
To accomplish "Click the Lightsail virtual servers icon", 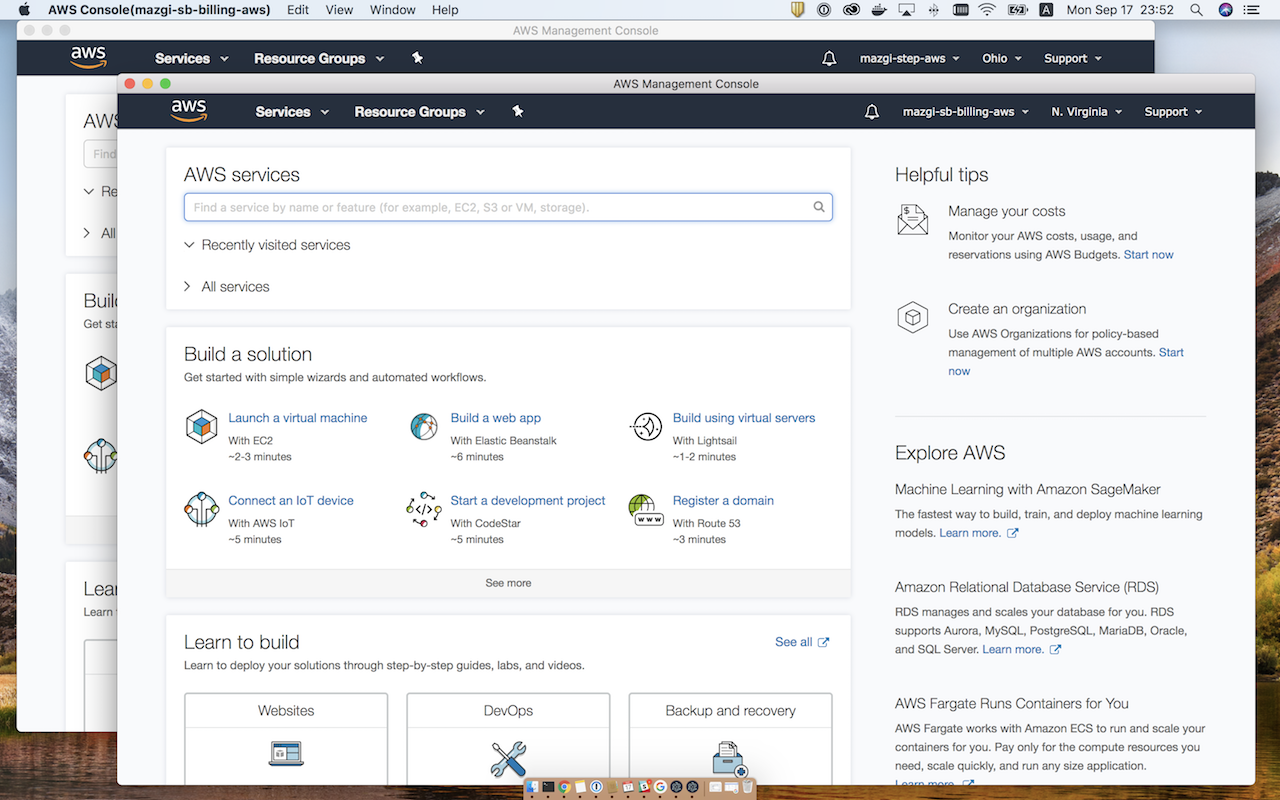I will (x=646, y=427).
